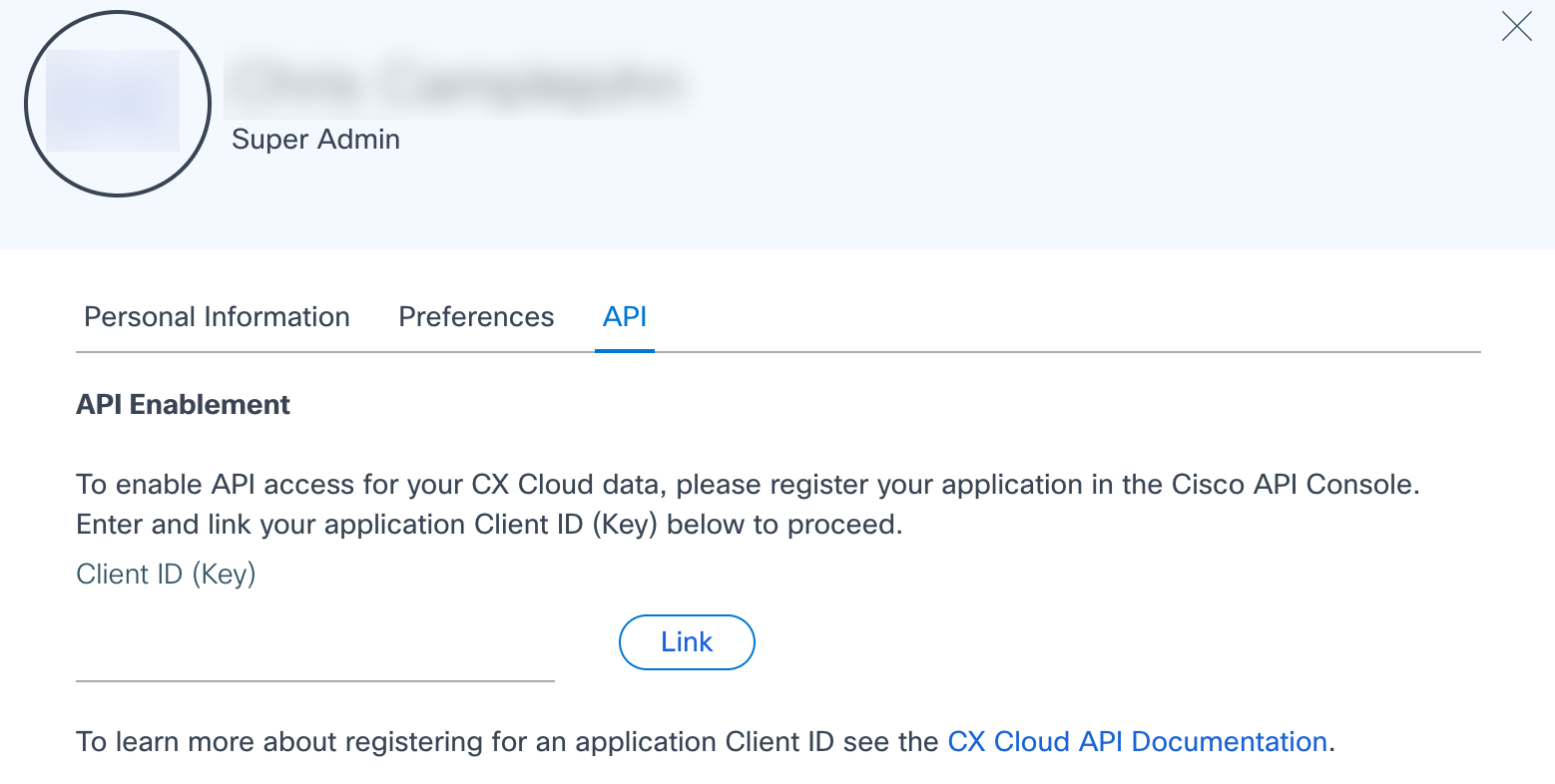Open the CX Cloud API Documentation link
The image size is (1555, 784).
point(1137,741)
